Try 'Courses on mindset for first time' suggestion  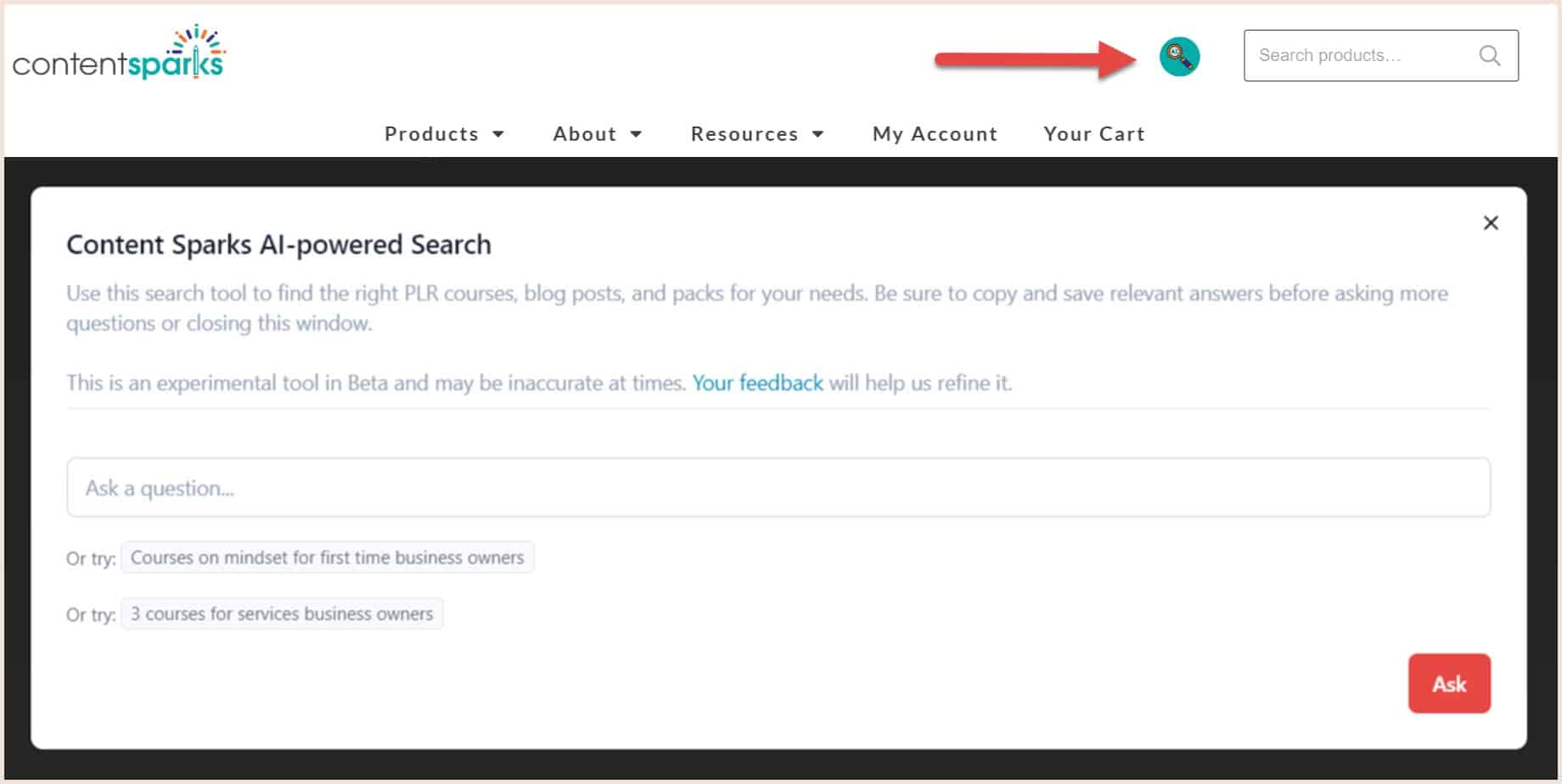(327, 557)
